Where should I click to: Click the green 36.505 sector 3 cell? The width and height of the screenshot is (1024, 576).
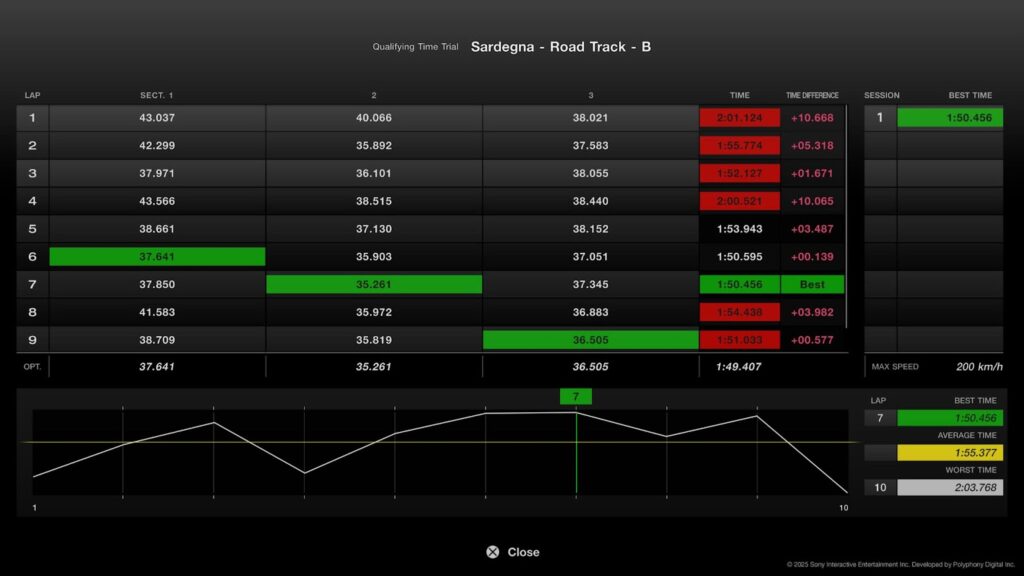[590, 340]
